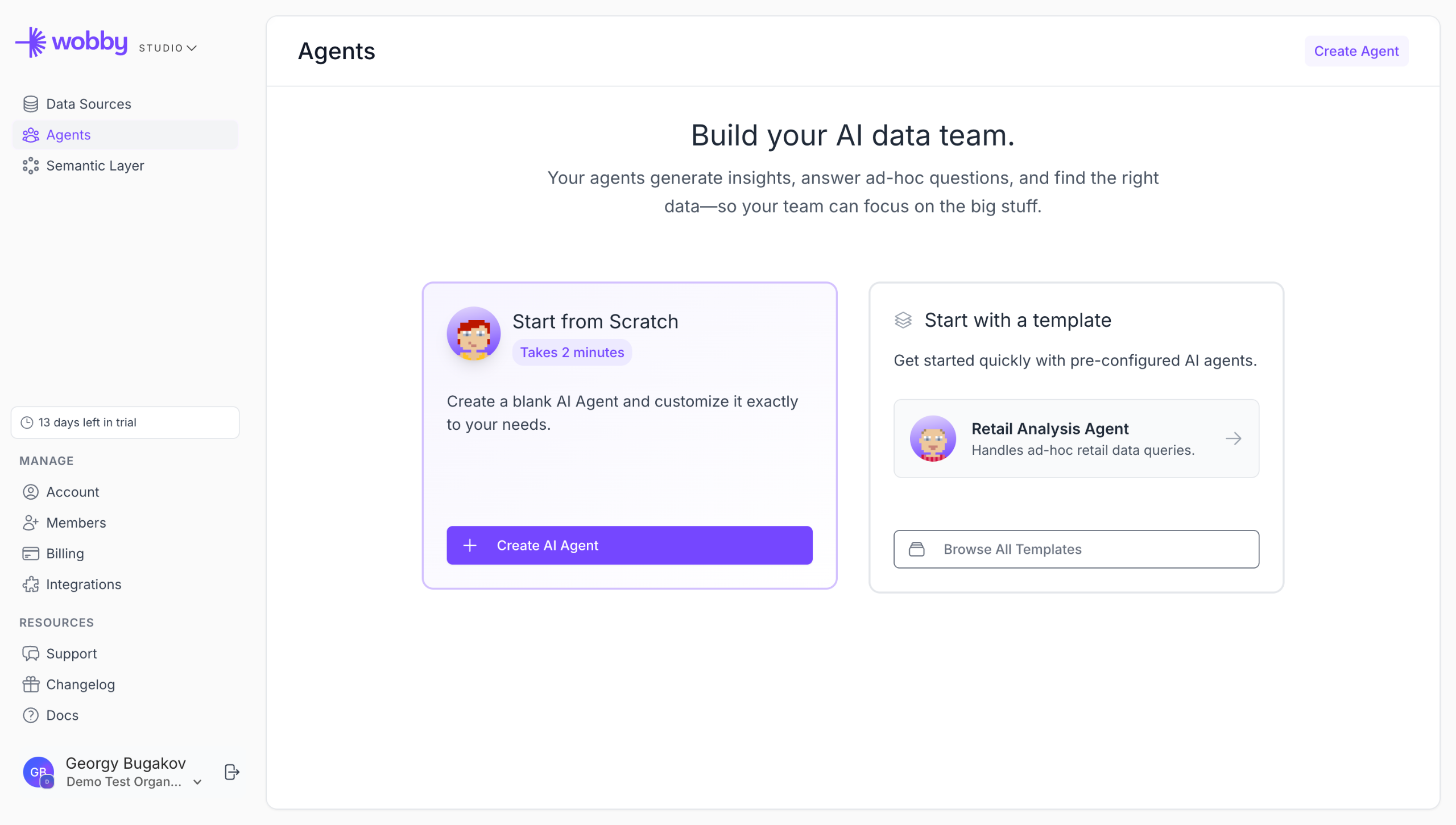
Task: Go to the Members page
Action: [76, 523]
